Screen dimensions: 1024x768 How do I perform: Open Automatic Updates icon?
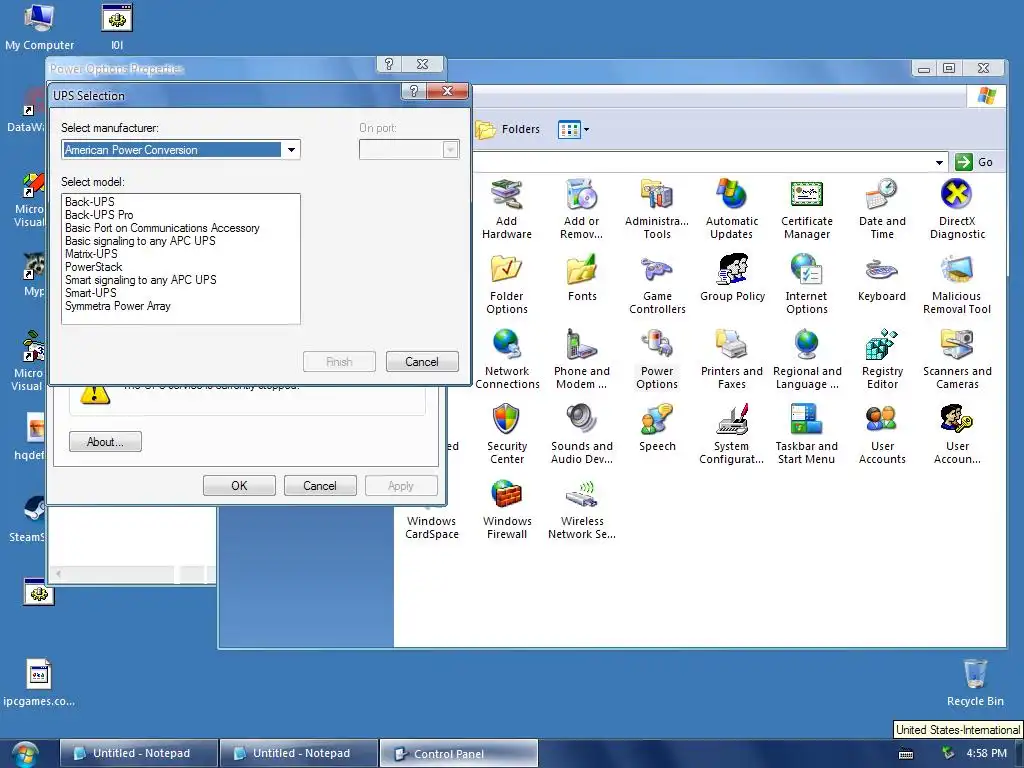[731, 209]
